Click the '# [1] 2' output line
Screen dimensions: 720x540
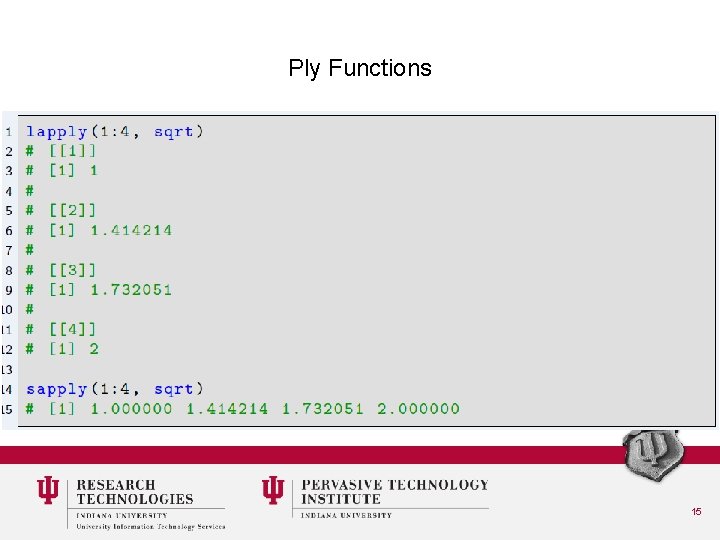point(62,349)
